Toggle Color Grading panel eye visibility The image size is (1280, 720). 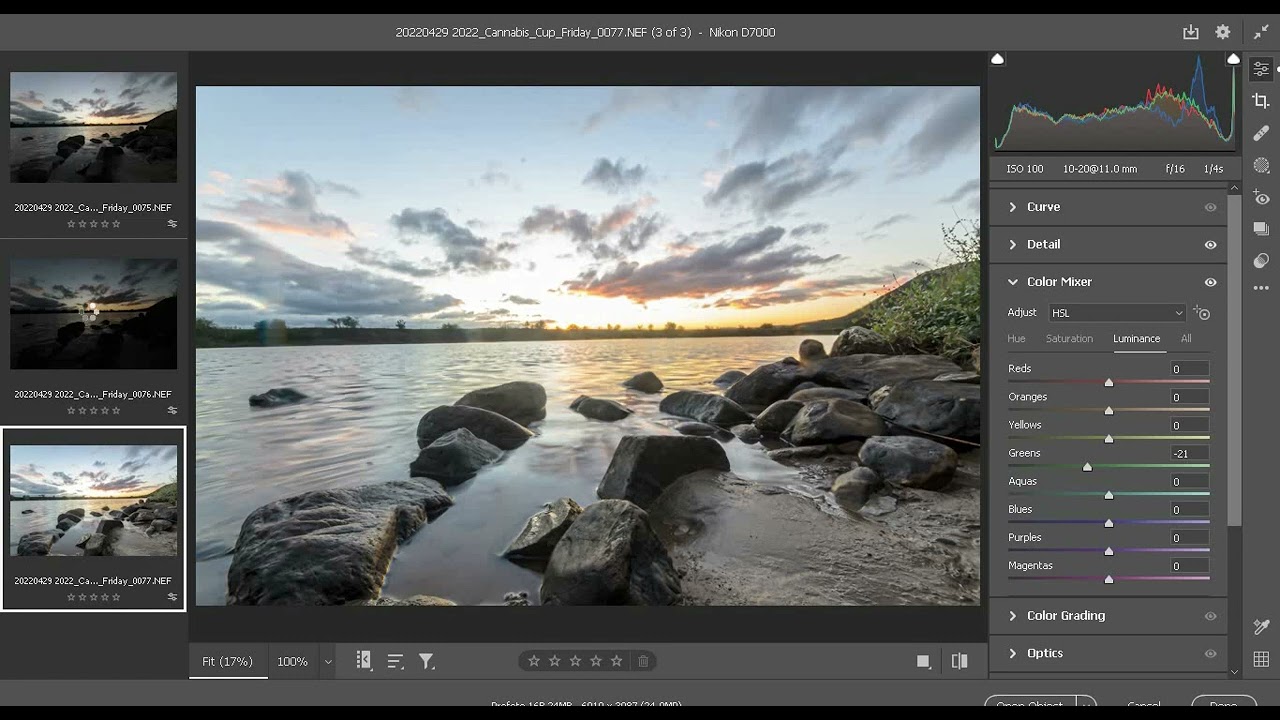tap(1210, 616)
